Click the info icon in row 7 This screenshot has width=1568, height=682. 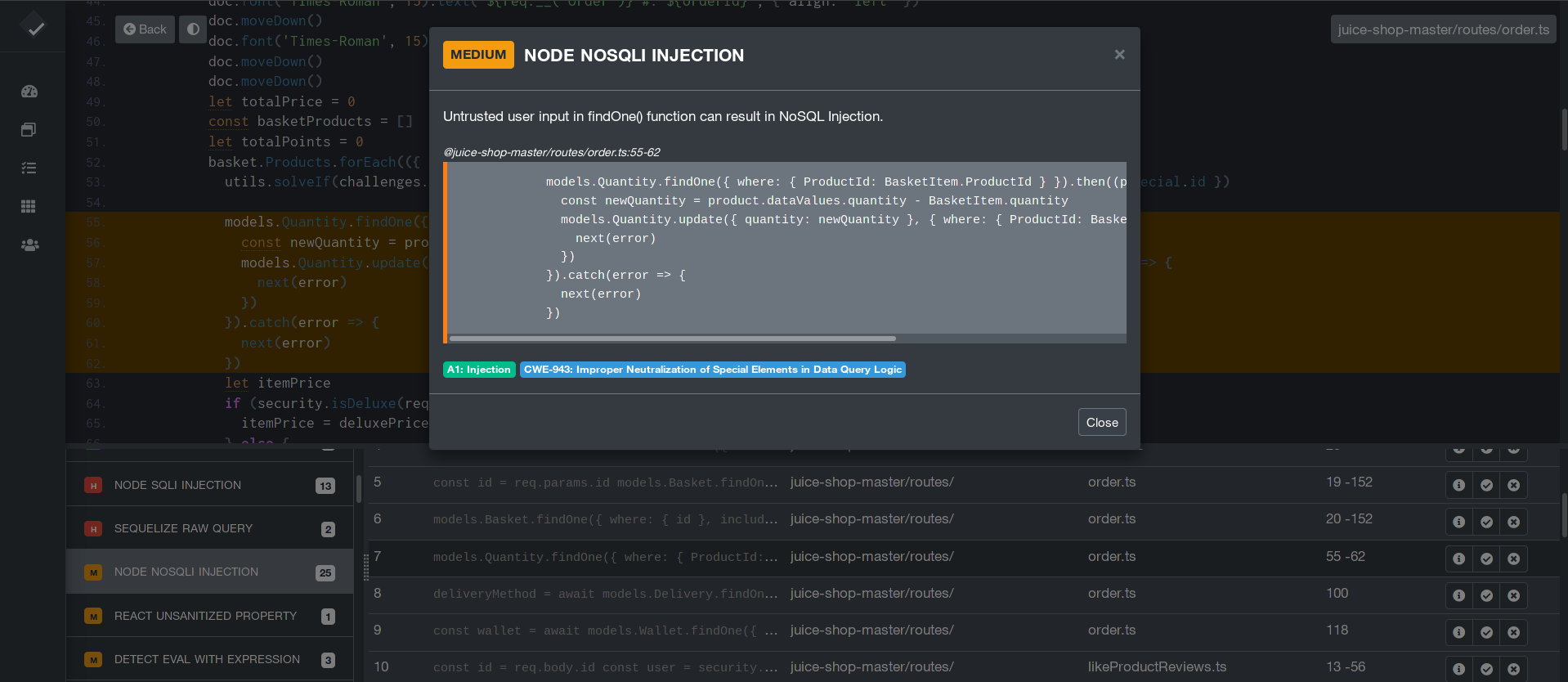tap(1458, 559)
